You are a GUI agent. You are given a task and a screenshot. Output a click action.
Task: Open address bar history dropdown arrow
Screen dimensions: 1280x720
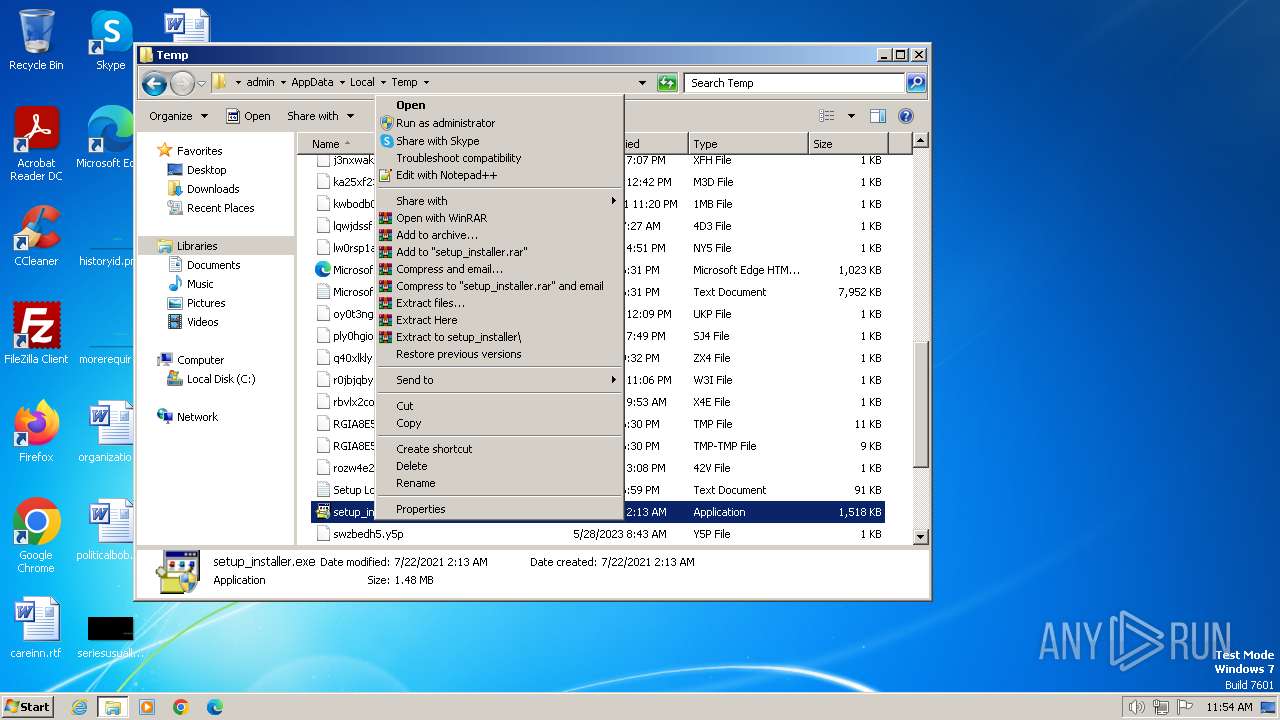point(642,83)
